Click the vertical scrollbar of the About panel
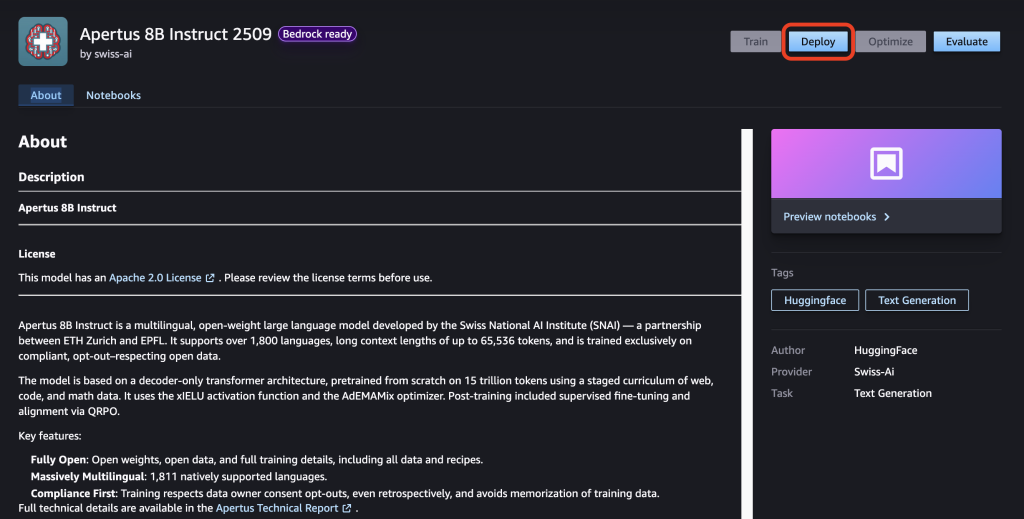 pyautogui.click(x=746, y=320)
